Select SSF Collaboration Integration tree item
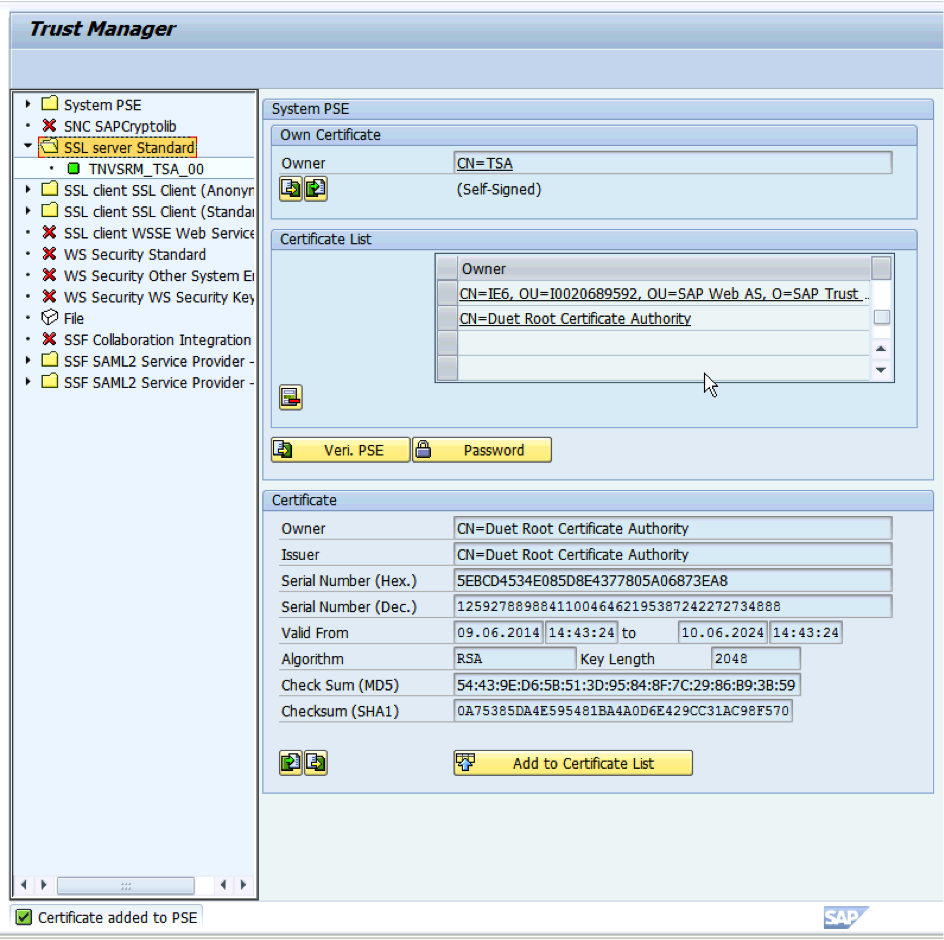The width and height of the screenshot is (944, 940). (x=158, y=340)
